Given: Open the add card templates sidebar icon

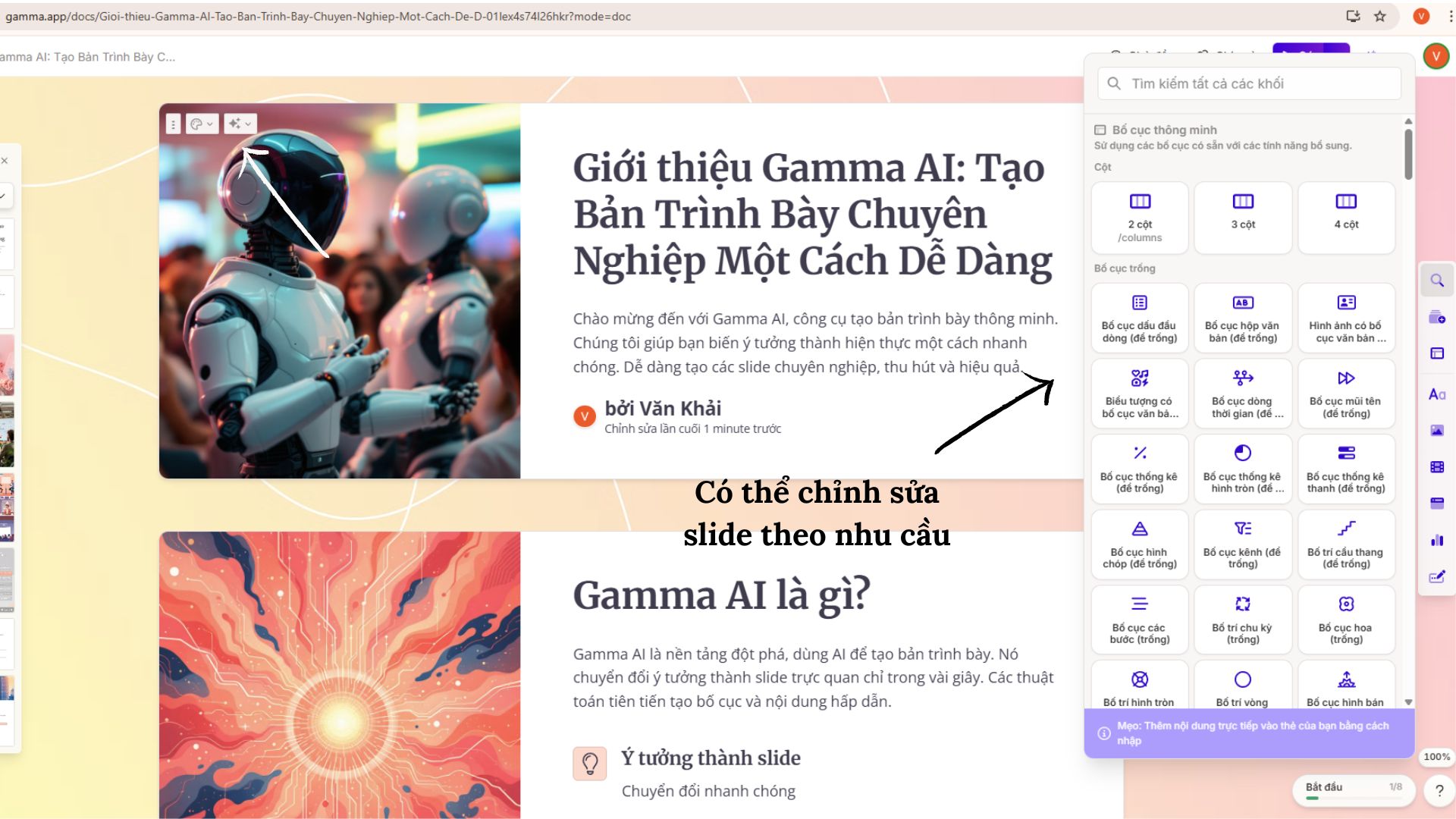Looking at the screenshot, I should 1437,317.
